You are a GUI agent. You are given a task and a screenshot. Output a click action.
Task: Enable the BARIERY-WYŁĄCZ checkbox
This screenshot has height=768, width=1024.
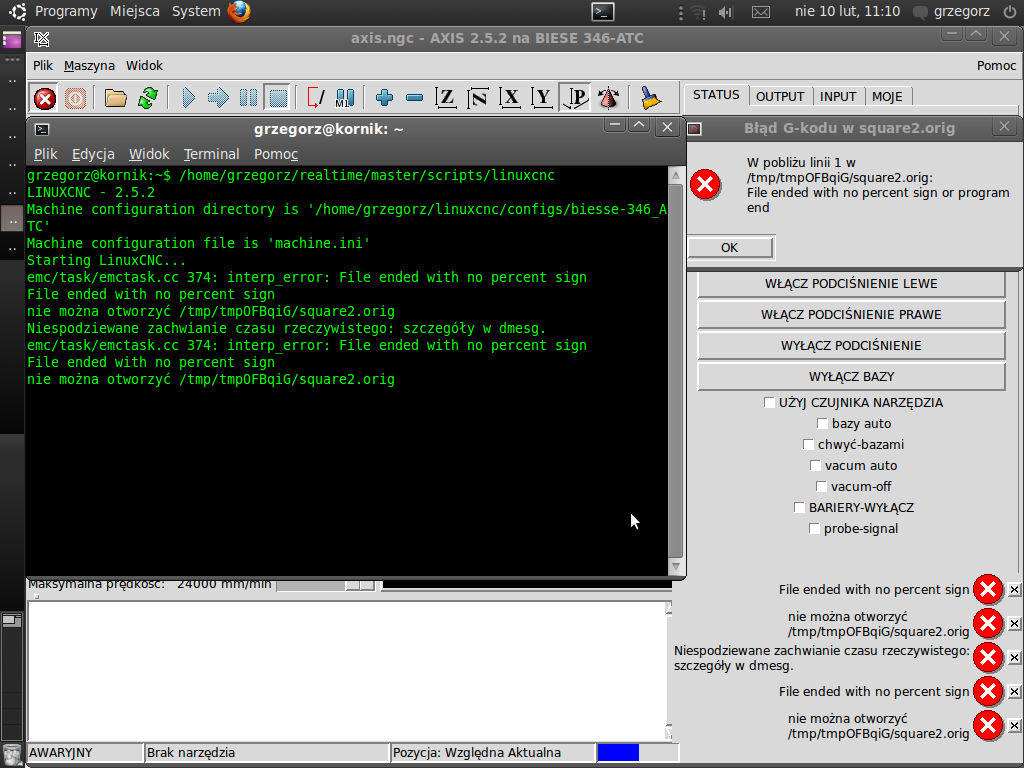(799, 507)
